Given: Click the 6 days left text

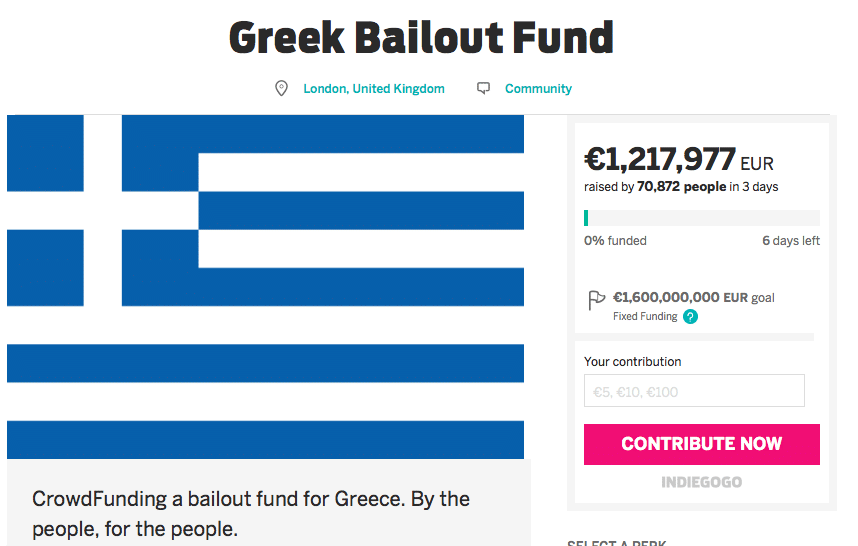Looking at the screenshot, I should (x=791, y=241).
